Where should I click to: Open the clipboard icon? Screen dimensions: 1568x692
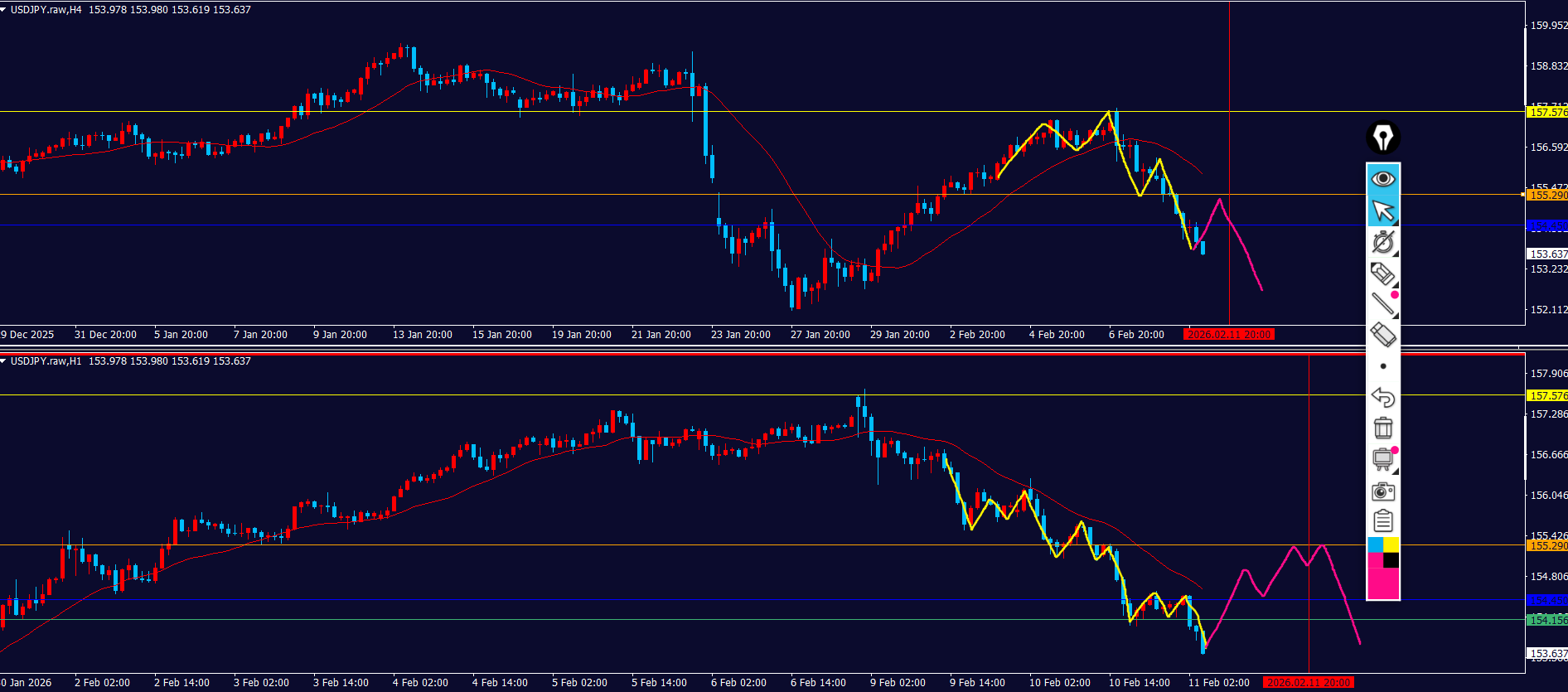tap(1382, 520)
